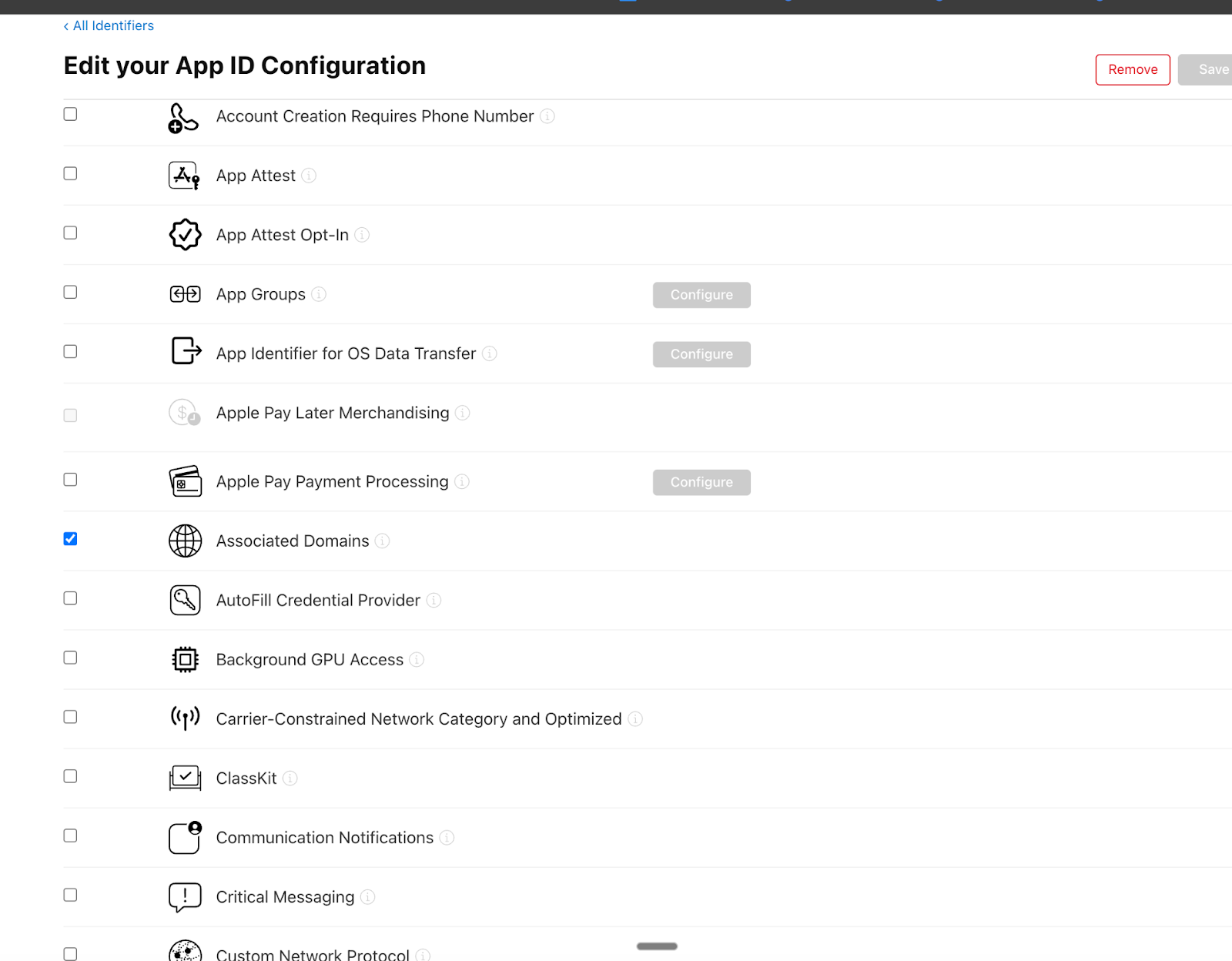Click the App Groups icon
The width and height of the screenshot is (1232, 961).
click(184, 294)
